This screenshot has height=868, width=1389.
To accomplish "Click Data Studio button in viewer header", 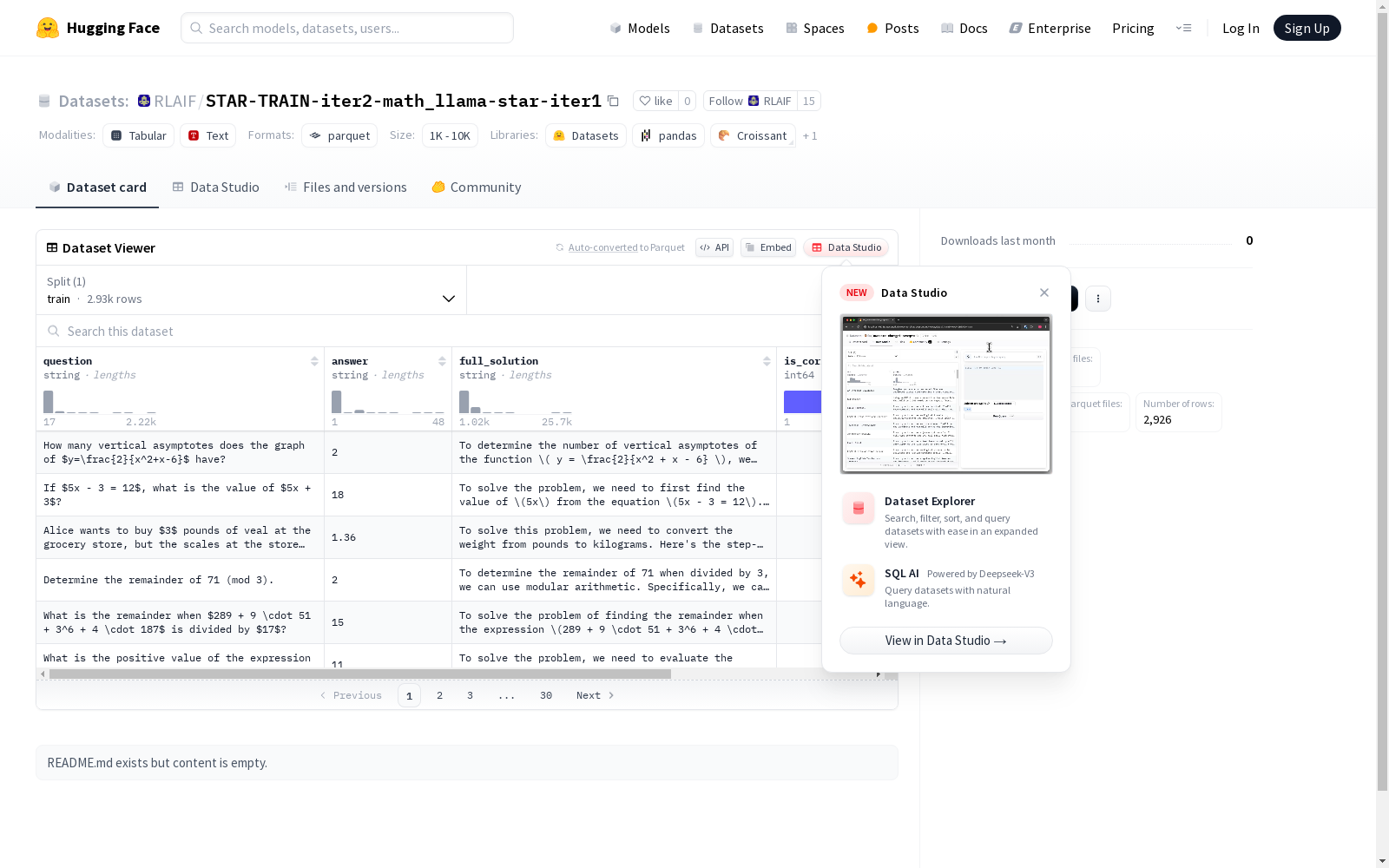I will 846,247.
